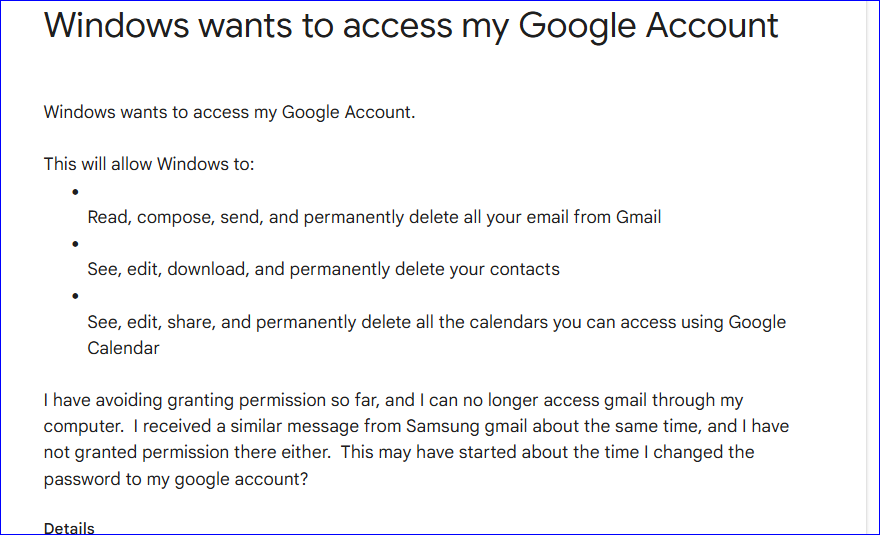Click the sentence under the title heading
The image size is (880, 535).
[229, 112]
